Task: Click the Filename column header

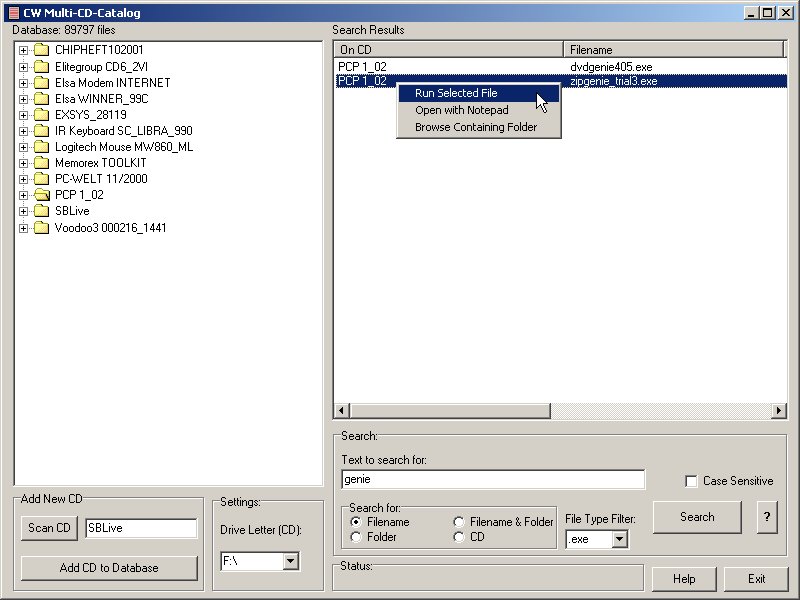Action: click(674, 49)
